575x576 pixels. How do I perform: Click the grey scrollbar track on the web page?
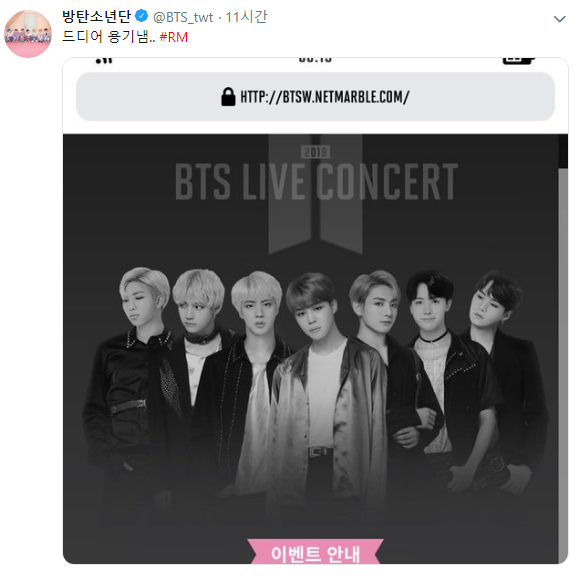pos(563,366)
